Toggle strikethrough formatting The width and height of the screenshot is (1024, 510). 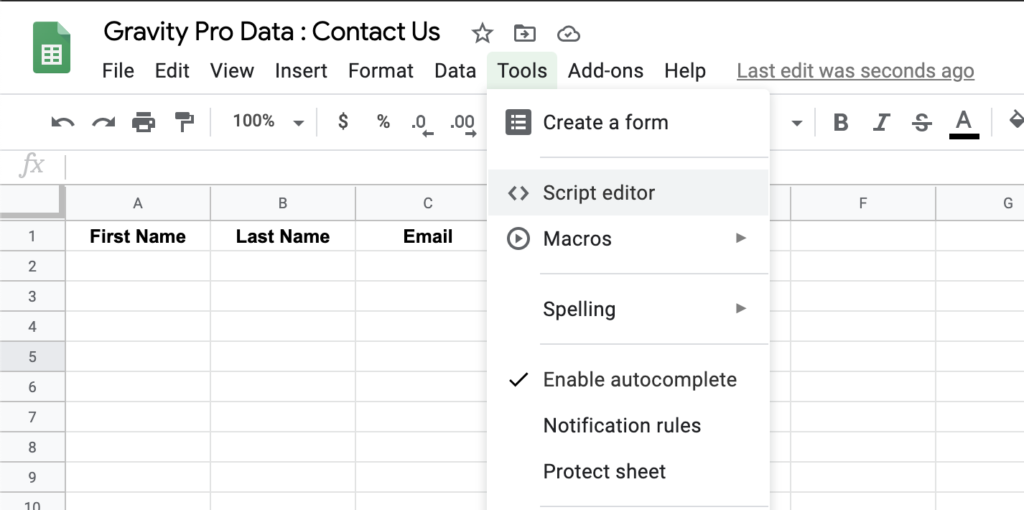click(x=921, y=122)
